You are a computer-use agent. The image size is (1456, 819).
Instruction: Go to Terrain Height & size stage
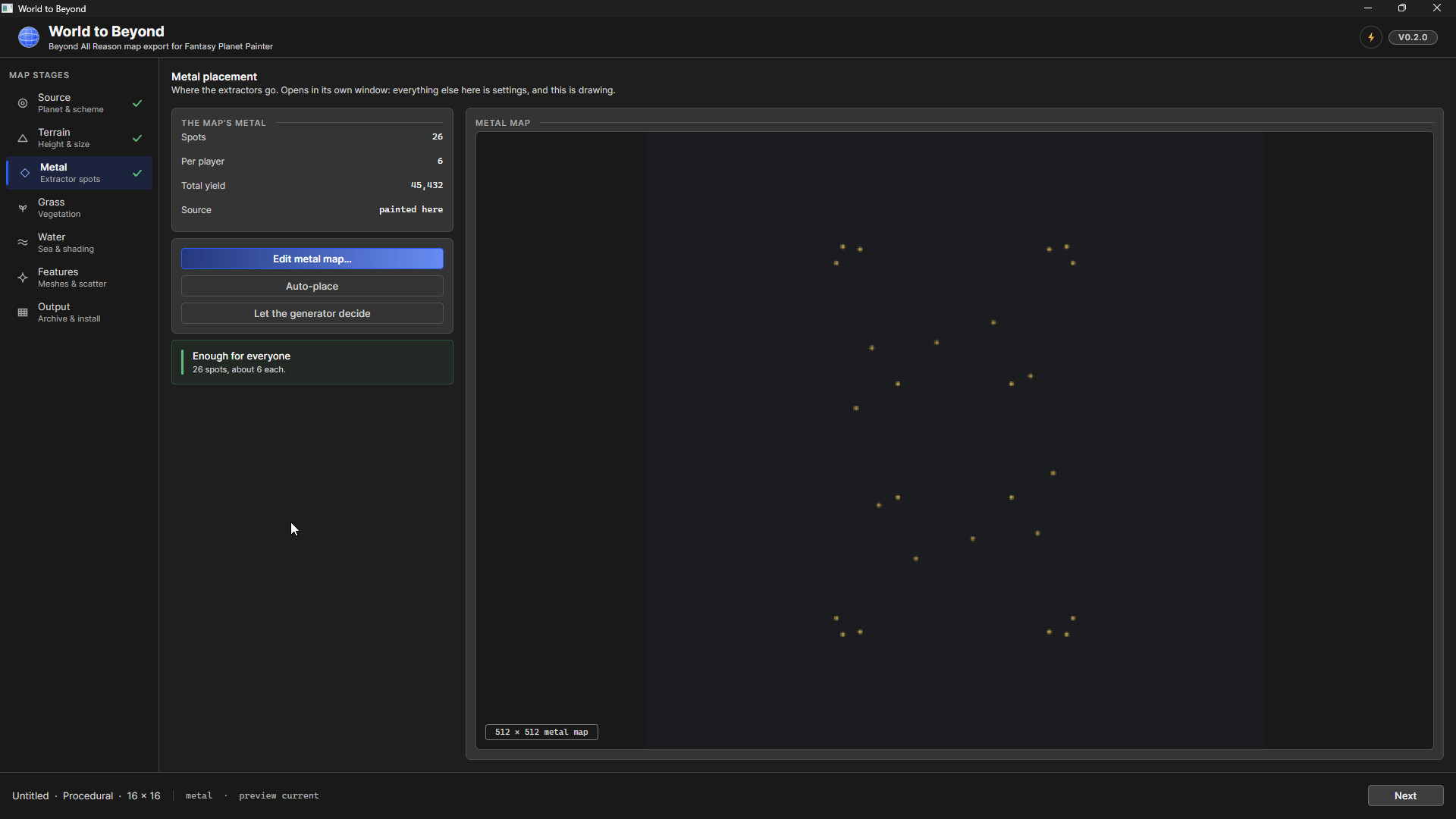pos(79,138)
